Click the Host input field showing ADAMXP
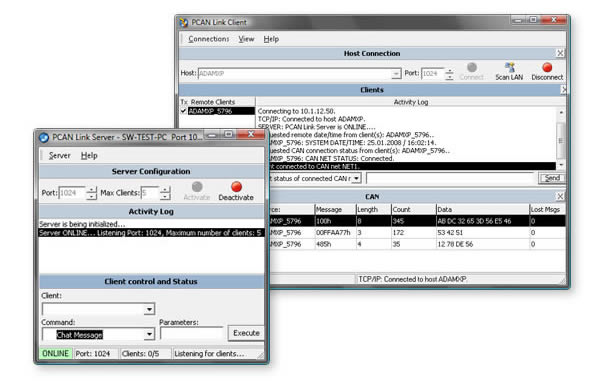This screenshot has height=384, width=600. (295, 73)
